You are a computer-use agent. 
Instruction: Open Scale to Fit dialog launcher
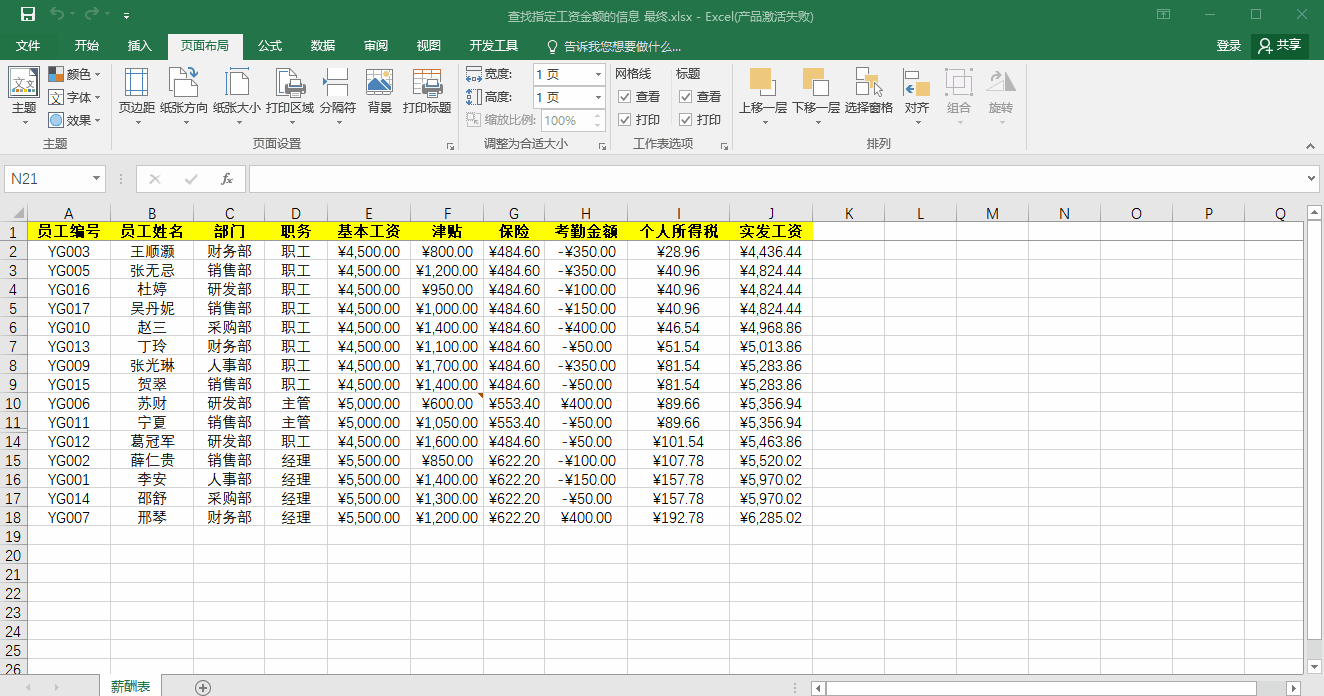click(x=602, y=146)
